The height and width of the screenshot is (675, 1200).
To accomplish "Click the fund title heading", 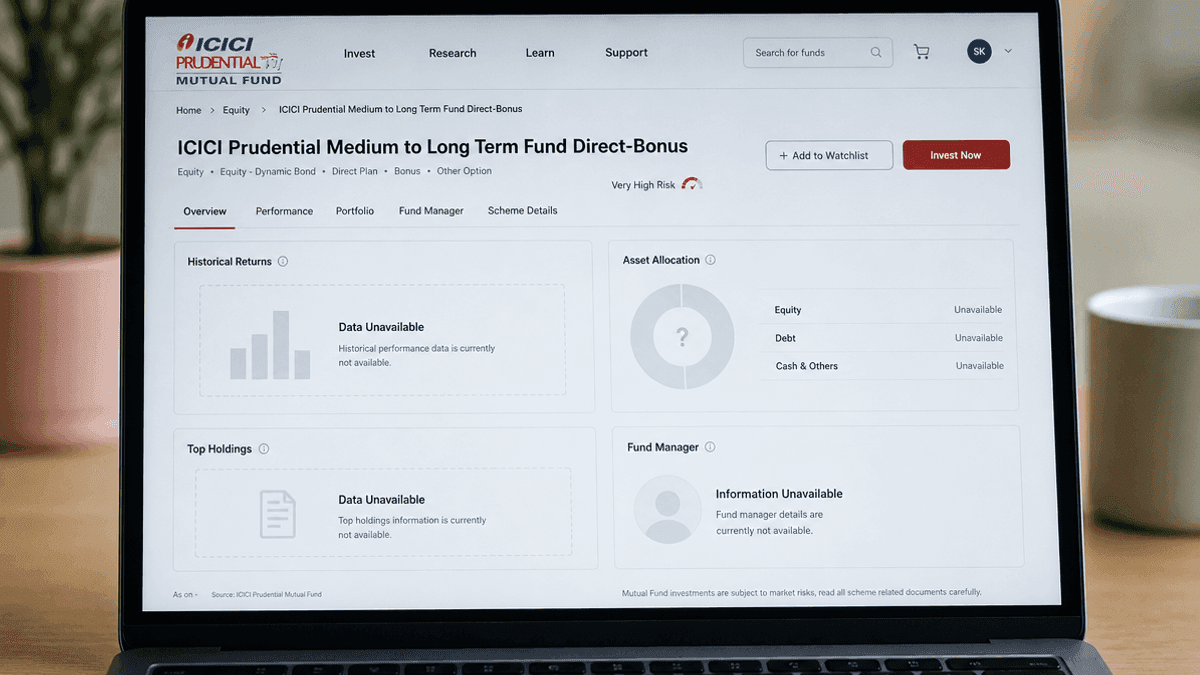I will (x=433, y=146).
